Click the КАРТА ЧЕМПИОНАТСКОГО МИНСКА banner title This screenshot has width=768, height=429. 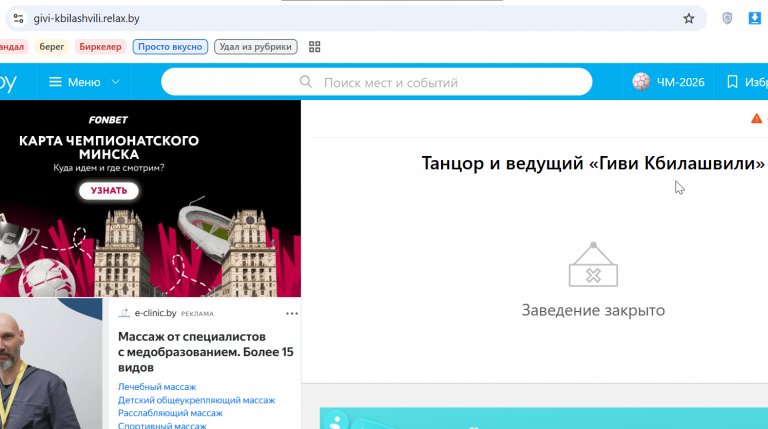coord(109,147)
